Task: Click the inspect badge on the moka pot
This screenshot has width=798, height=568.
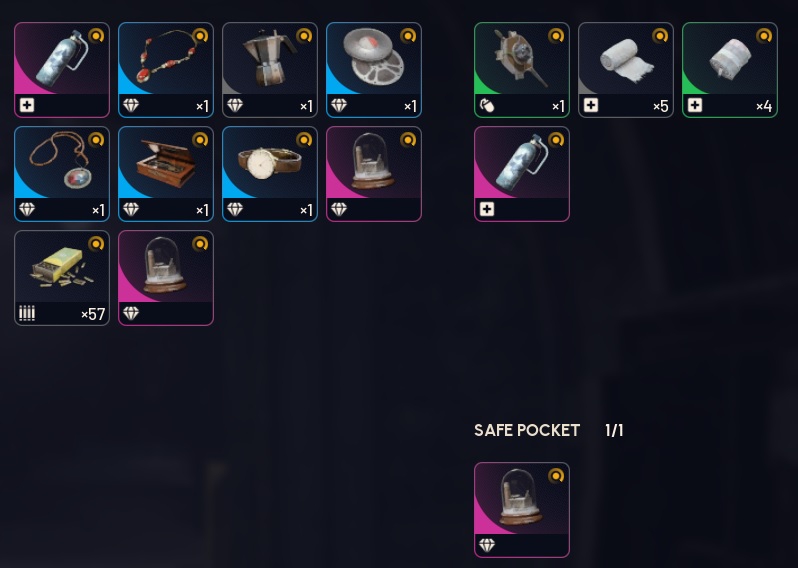Action: 304,36
